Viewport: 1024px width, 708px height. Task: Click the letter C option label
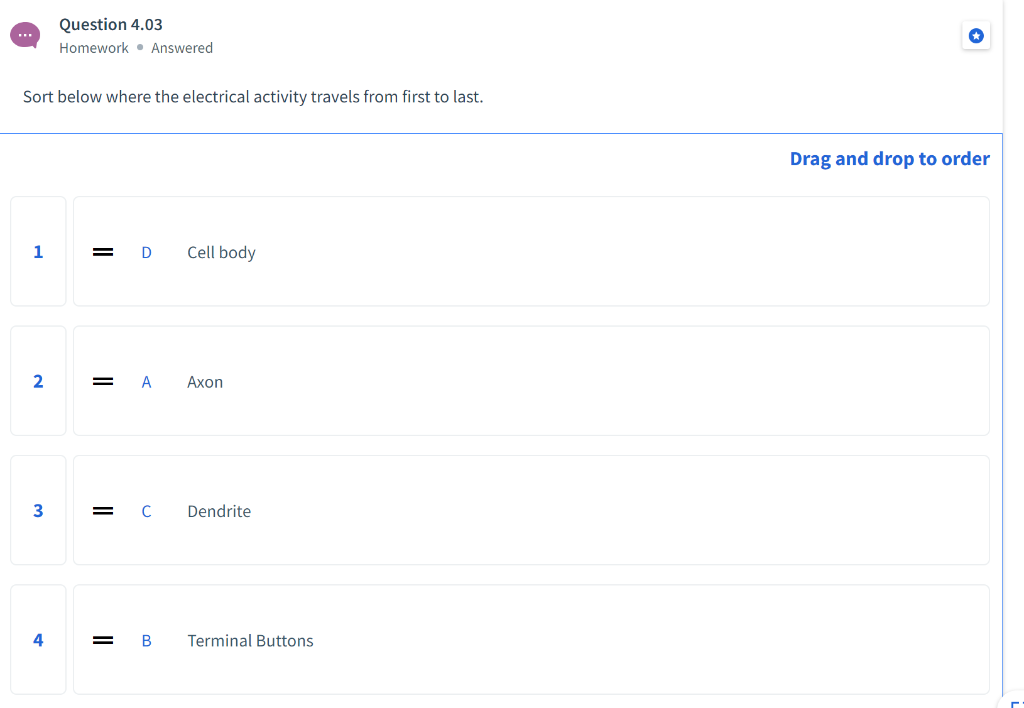(x=146, y=511)
